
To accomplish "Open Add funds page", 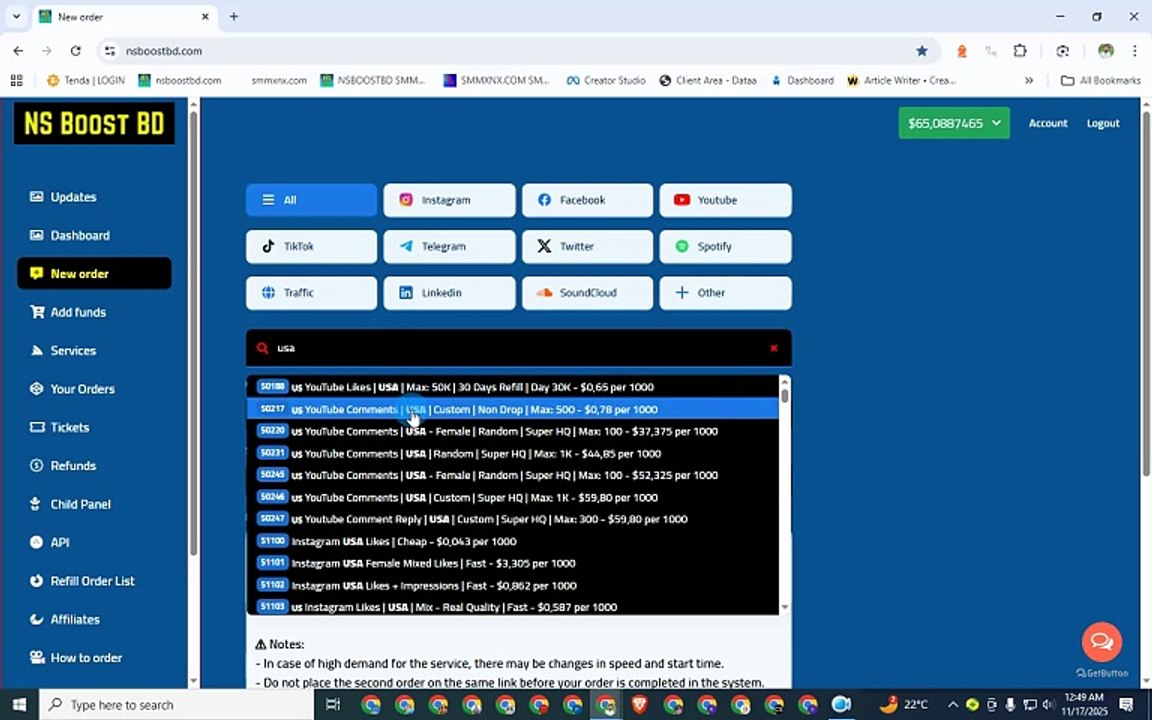I will [78, 312].
